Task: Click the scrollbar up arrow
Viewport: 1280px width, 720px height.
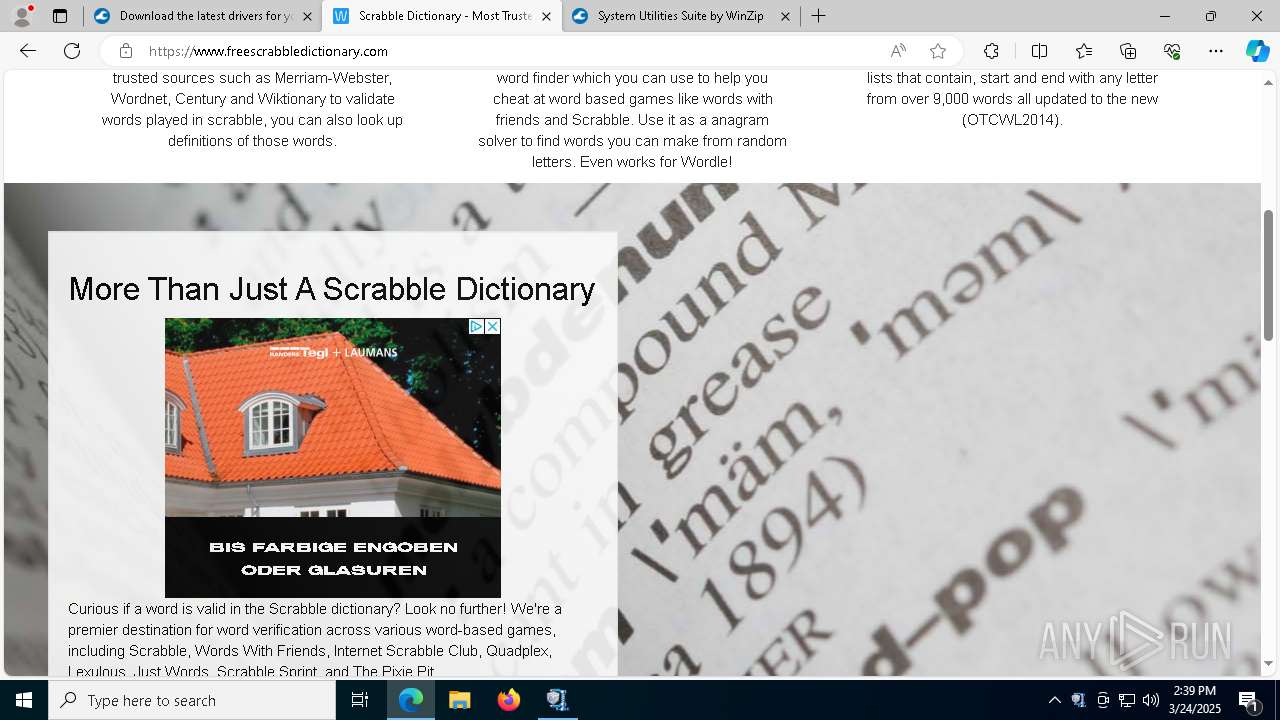Action: coord(1269,83)
